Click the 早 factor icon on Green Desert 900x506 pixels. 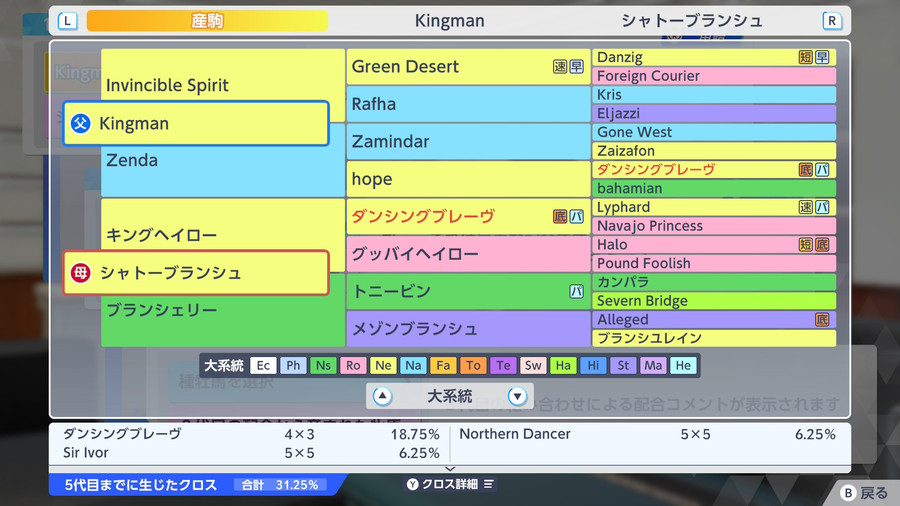click(576, 67)
